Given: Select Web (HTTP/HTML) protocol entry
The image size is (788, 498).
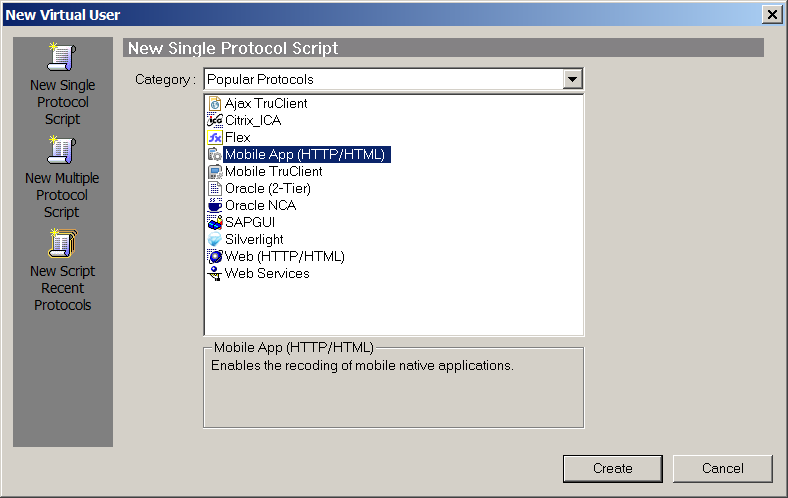Looking at the screenshot, I should pyautogui.click(x=284, y=257).
